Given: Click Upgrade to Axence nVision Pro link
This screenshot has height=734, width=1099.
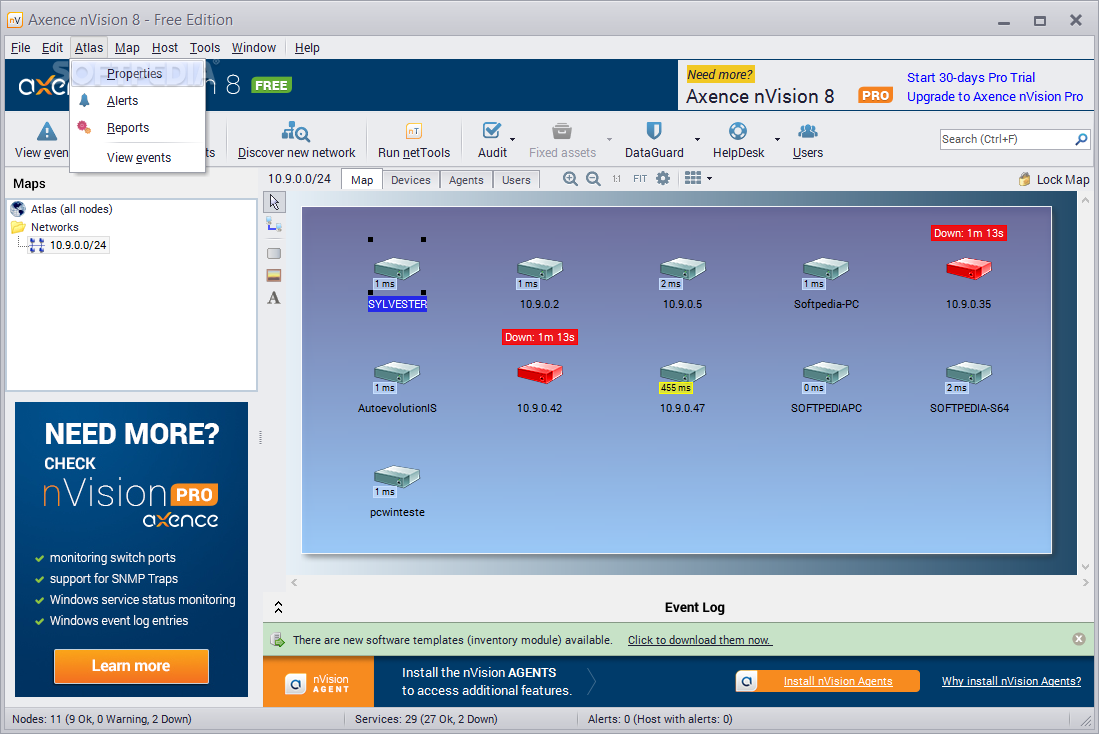Looking at the screenshot, I should point(995,97).
